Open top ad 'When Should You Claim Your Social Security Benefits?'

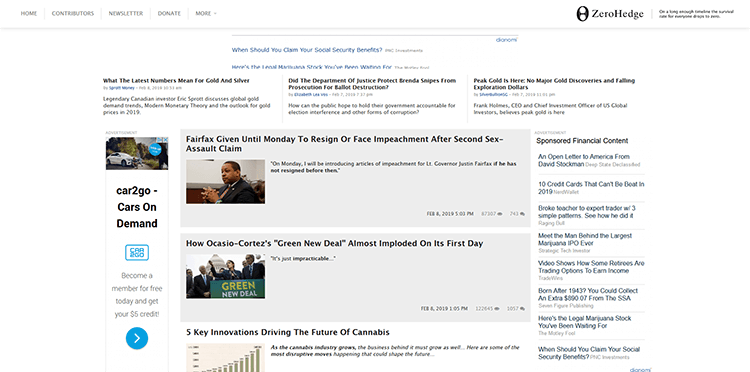point(307,50)
